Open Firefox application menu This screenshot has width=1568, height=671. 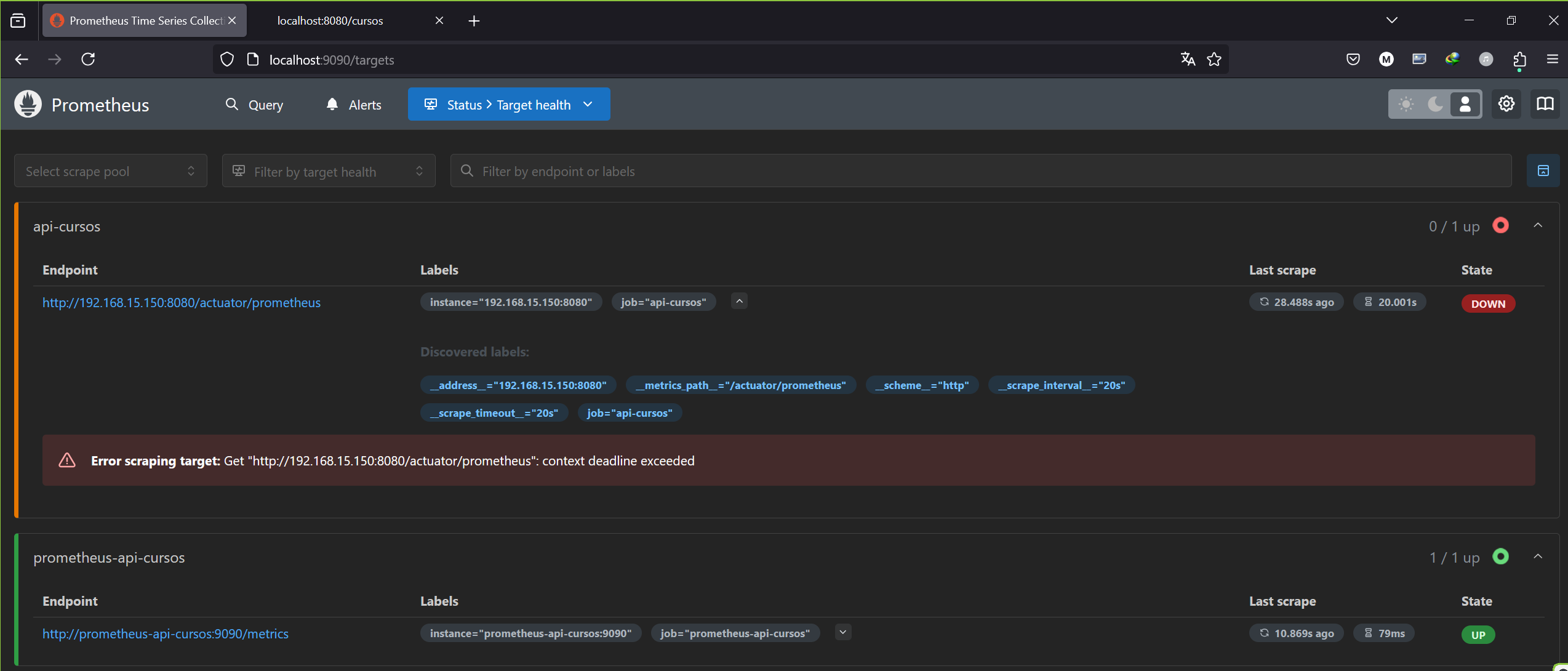click(1553, 59)
